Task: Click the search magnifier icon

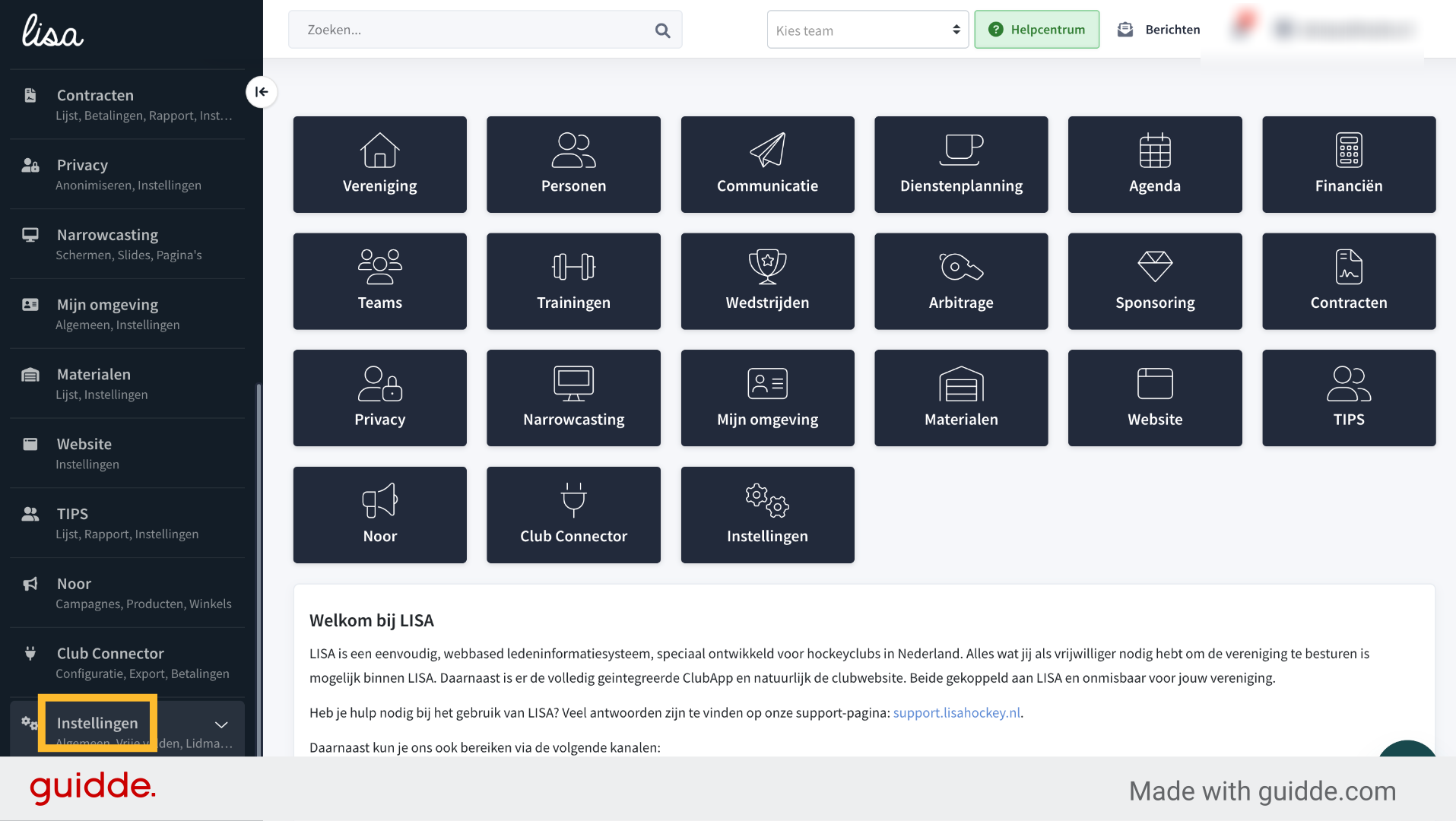Action: point(662,30)
